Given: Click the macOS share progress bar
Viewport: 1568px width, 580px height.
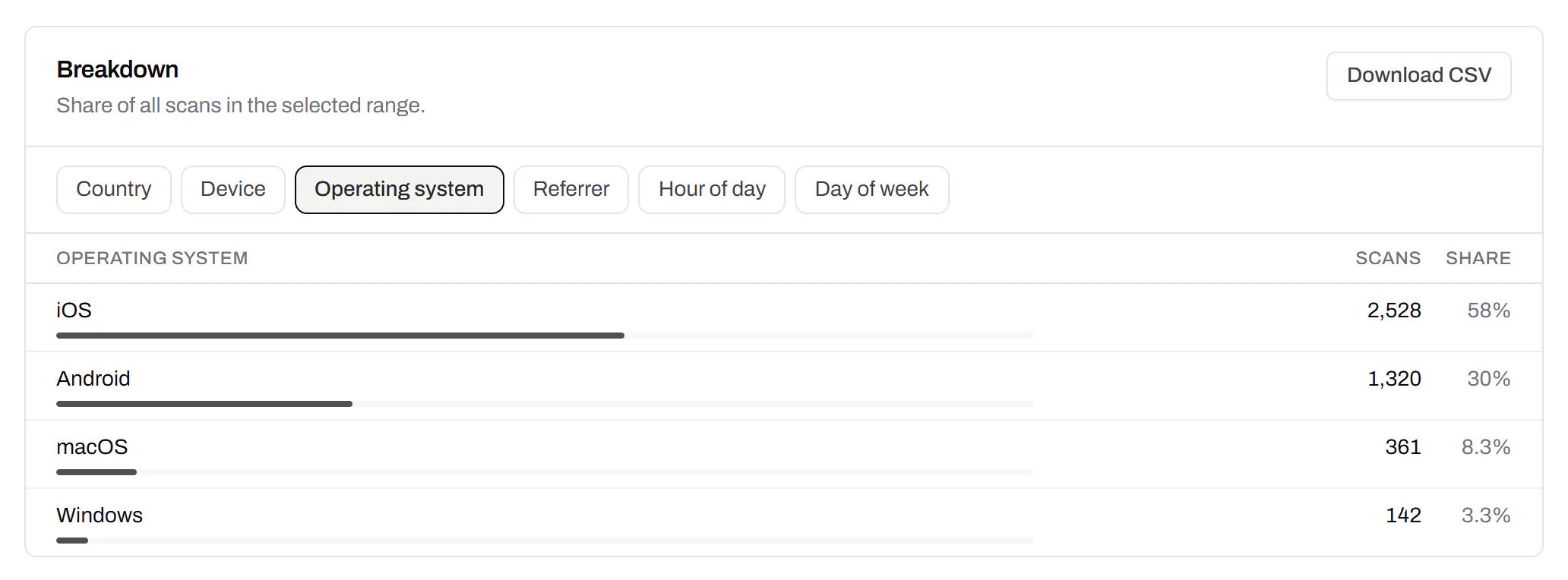Looking at the screenshot, I should (x=545, y=472).
